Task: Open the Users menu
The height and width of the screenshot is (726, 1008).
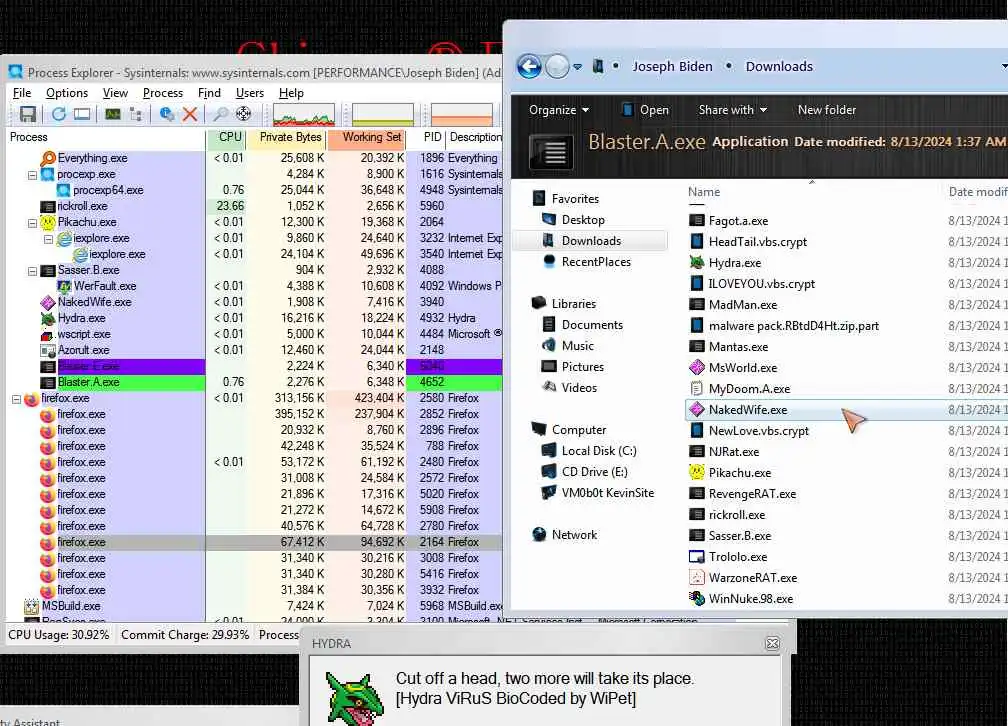Action: tap(249, 93)
